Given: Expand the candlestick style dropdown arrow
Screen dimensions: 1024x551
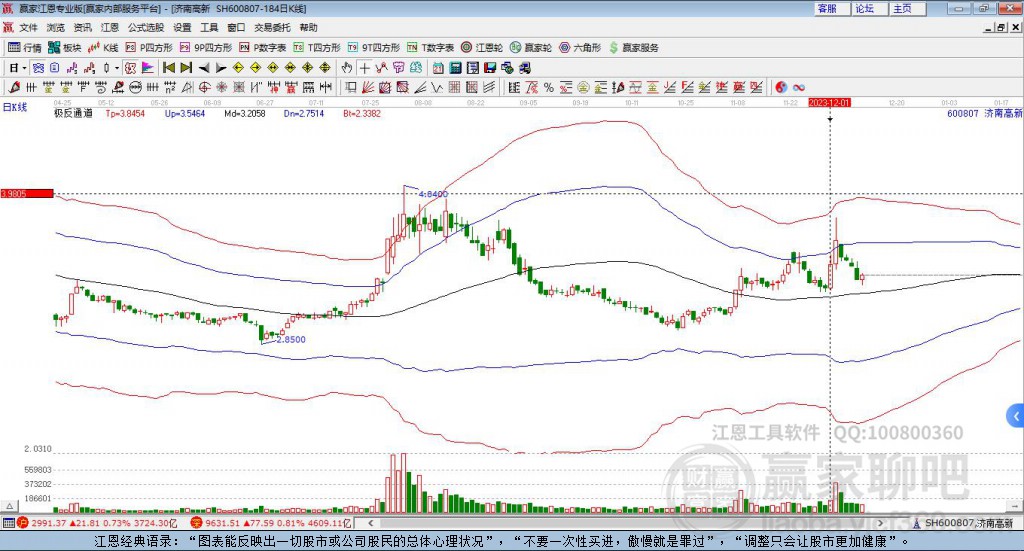Looking at the screenshot, I should point(117,68).
